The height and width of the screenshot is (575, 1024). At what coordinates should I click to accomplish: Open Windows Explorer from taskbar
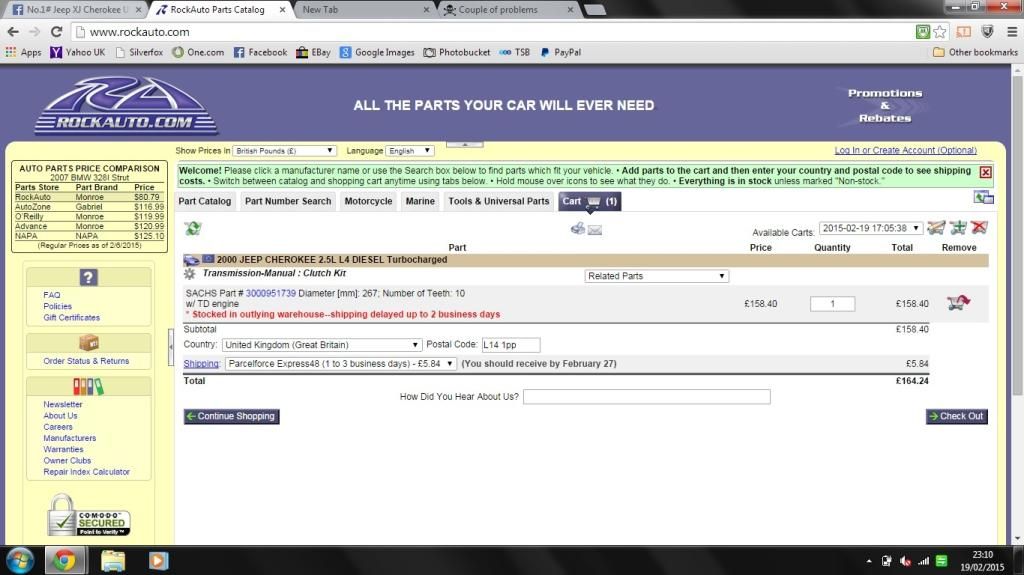point(112,561)
